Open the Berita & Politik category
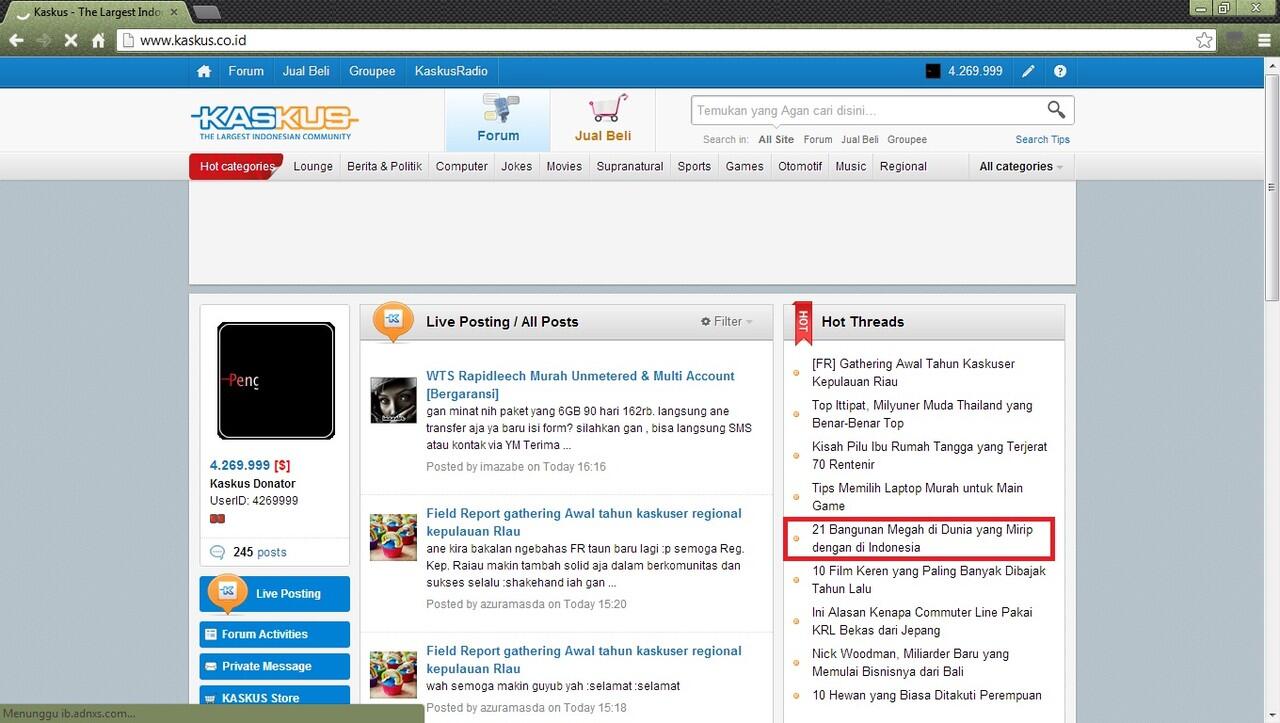 tap(385, 166)
